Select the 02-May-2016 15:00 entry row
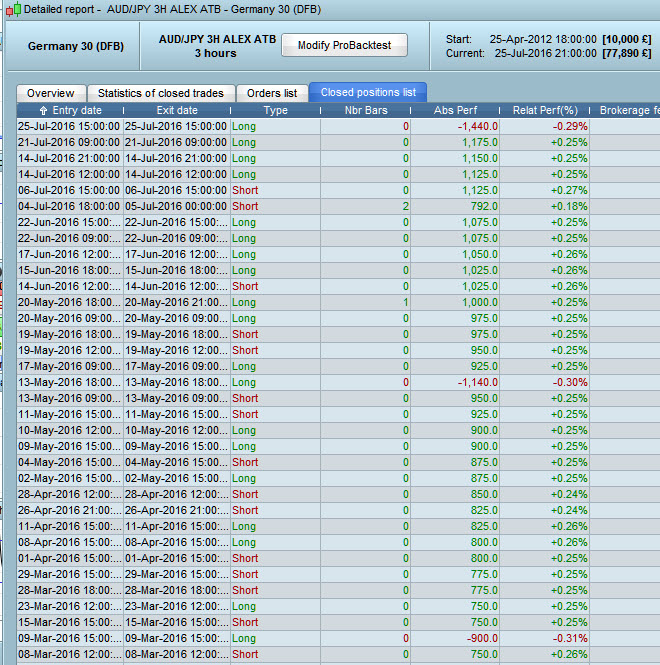The image size is (660, 665). 338,478
